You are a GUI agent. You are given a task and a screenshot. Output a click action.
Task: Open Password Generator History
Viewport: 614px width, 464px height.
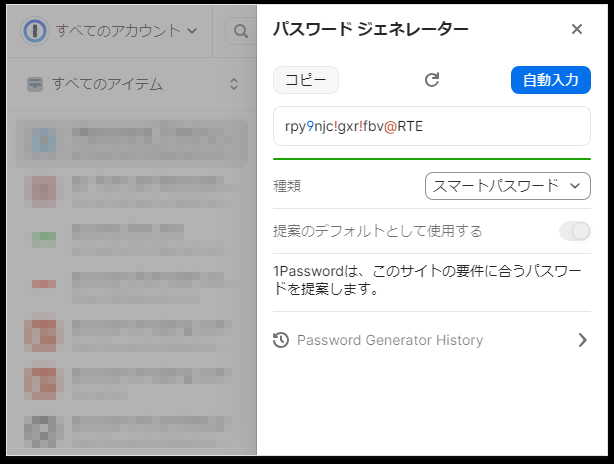pos(432,340)
